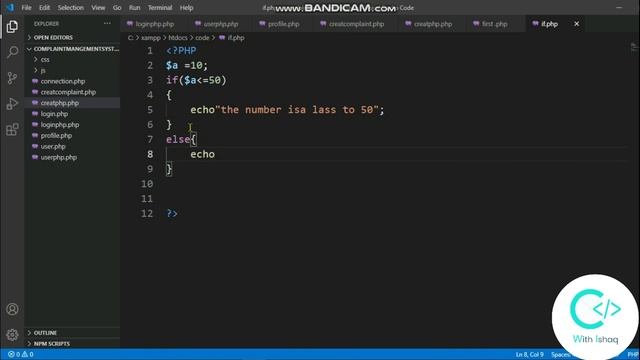This screenshot has height=360, width=640.
Task: Click the Ln 8, Col 9 status item
Action: click(529, 354)
